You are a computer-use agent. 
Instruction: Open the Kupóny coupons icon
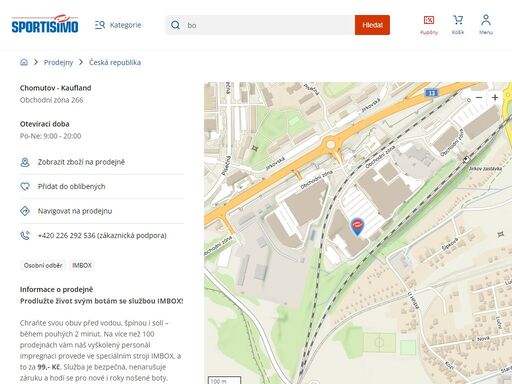click(429, 25)
